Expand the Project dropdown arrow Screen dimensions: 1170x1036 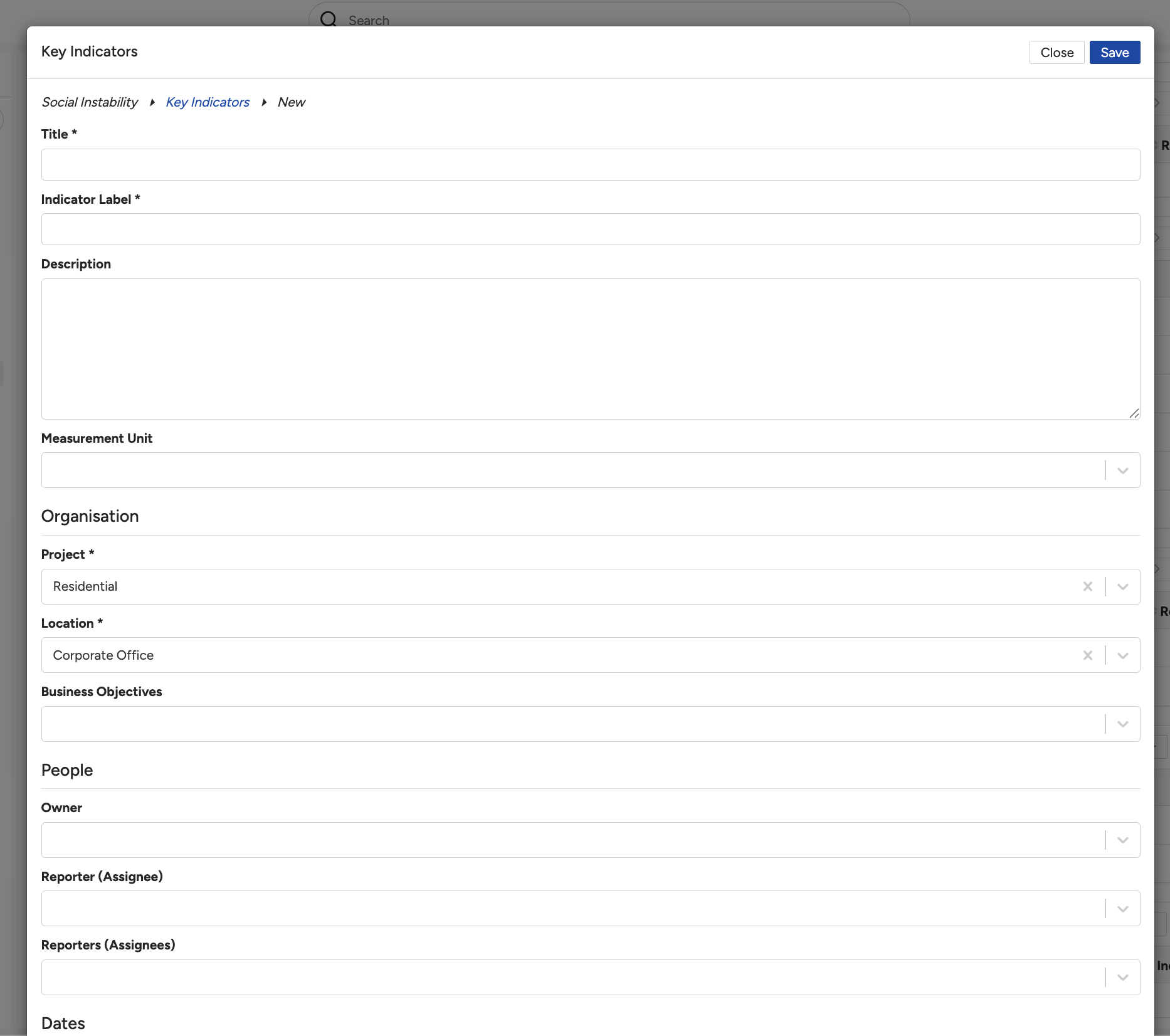(x=1123, y=586)
